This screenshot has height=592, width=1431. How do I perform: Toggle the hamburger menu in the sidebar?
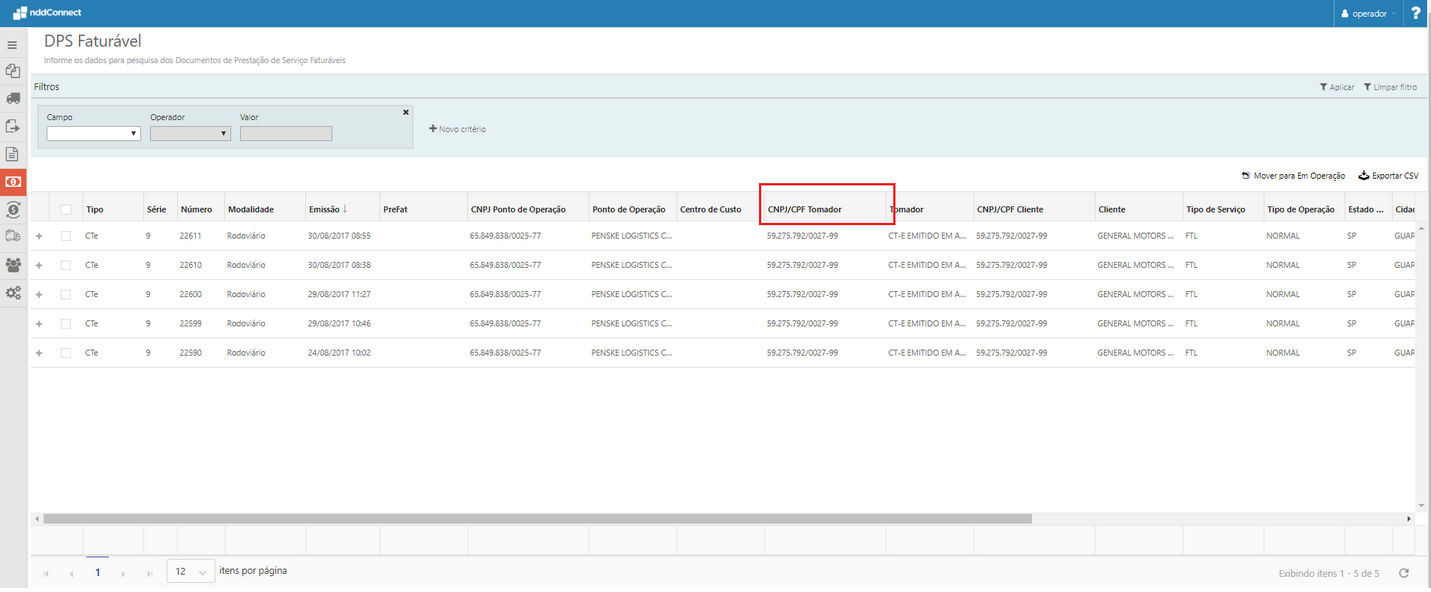click(x=12, y=45)
